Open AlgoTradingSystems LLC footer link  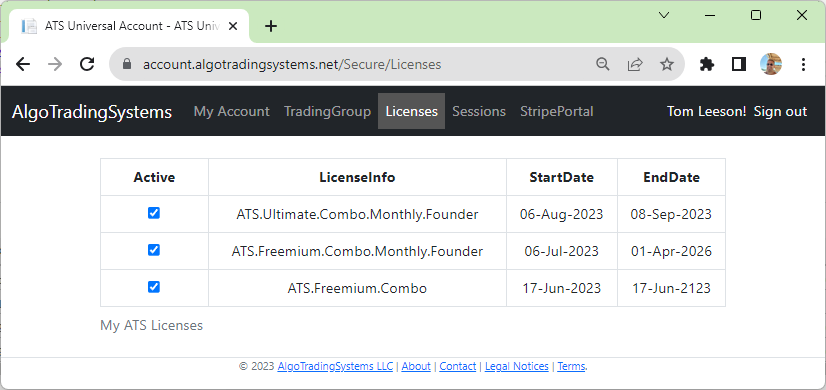335,366
